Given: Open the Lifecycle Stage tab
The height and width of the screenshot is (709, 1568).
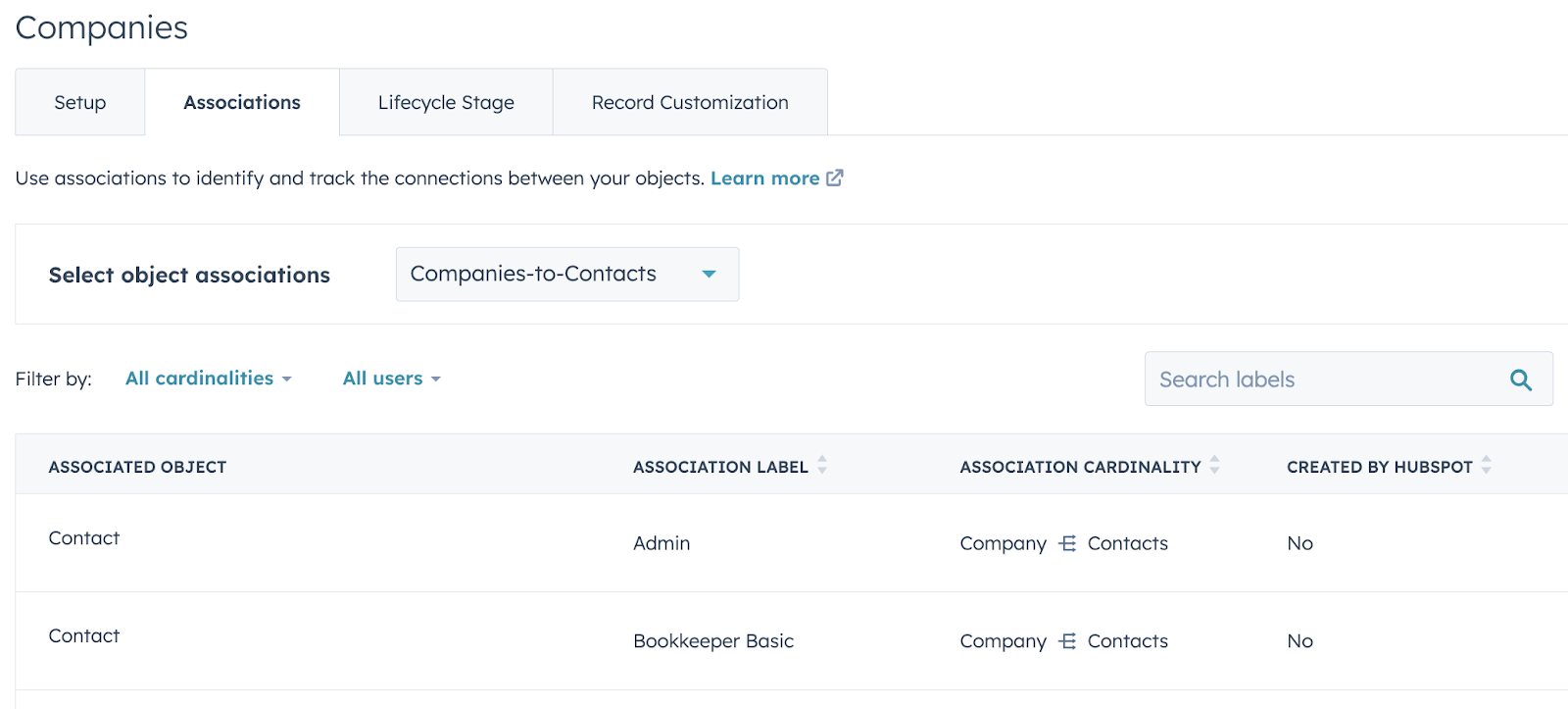Looking at the screenshot, I should (446, 103).
